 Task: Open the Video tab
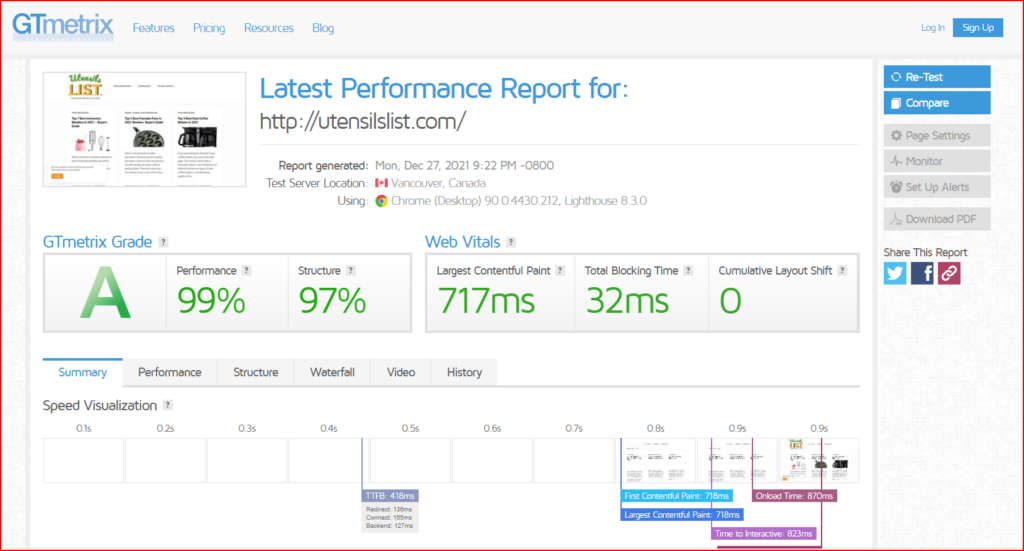(x=400, y=372)
